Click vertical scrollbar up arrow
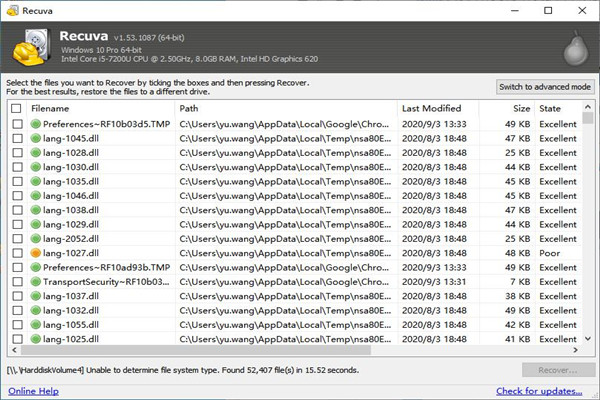This screenshot has width=600, height=400. click(x=588, y=106)
